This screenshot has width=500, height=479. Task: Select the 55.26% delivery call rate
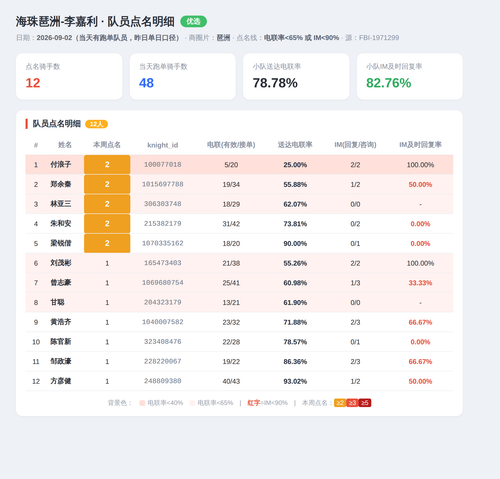295,263
